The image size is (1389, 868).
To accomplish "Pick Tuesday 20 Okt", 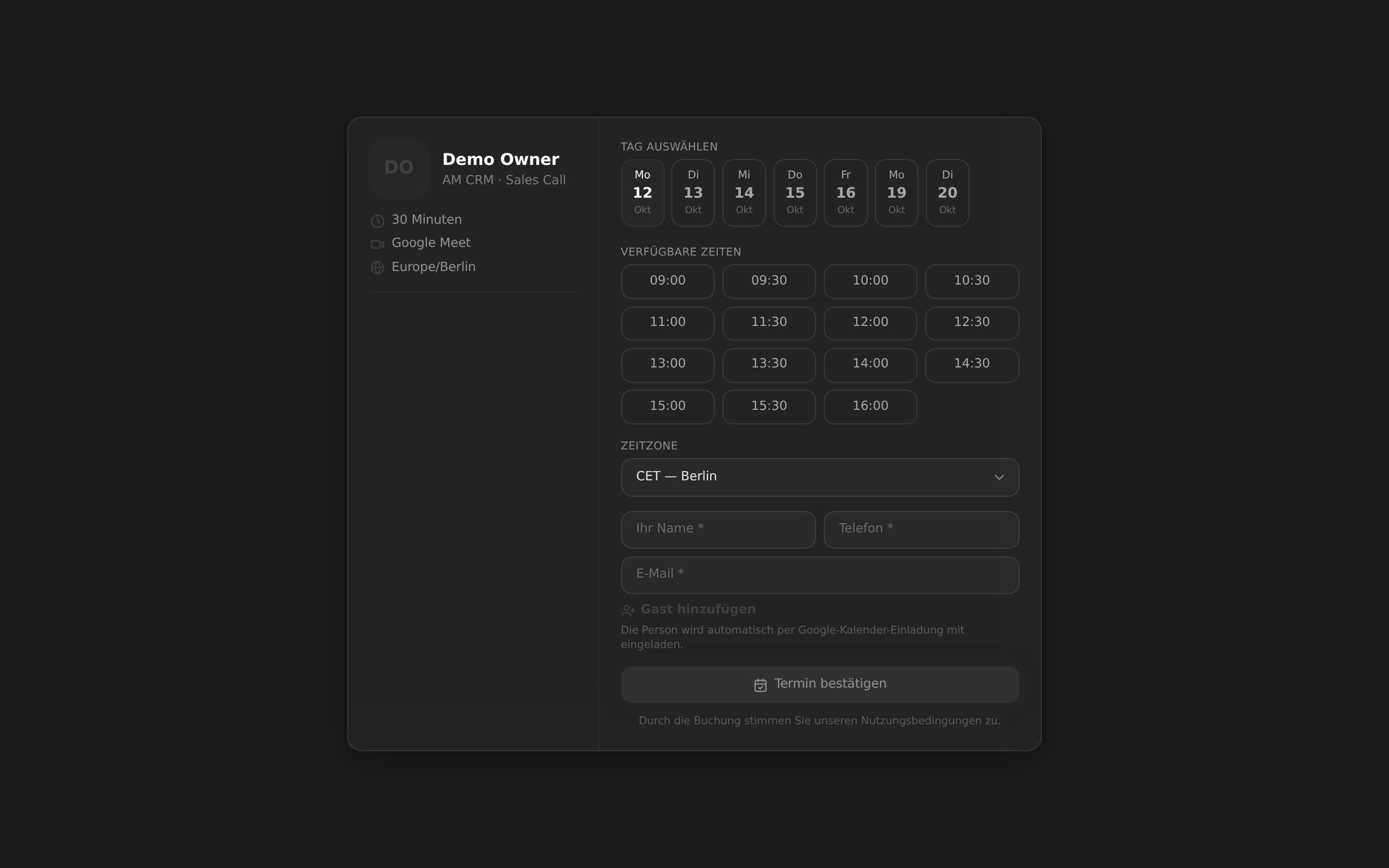I will click(947, 193).
